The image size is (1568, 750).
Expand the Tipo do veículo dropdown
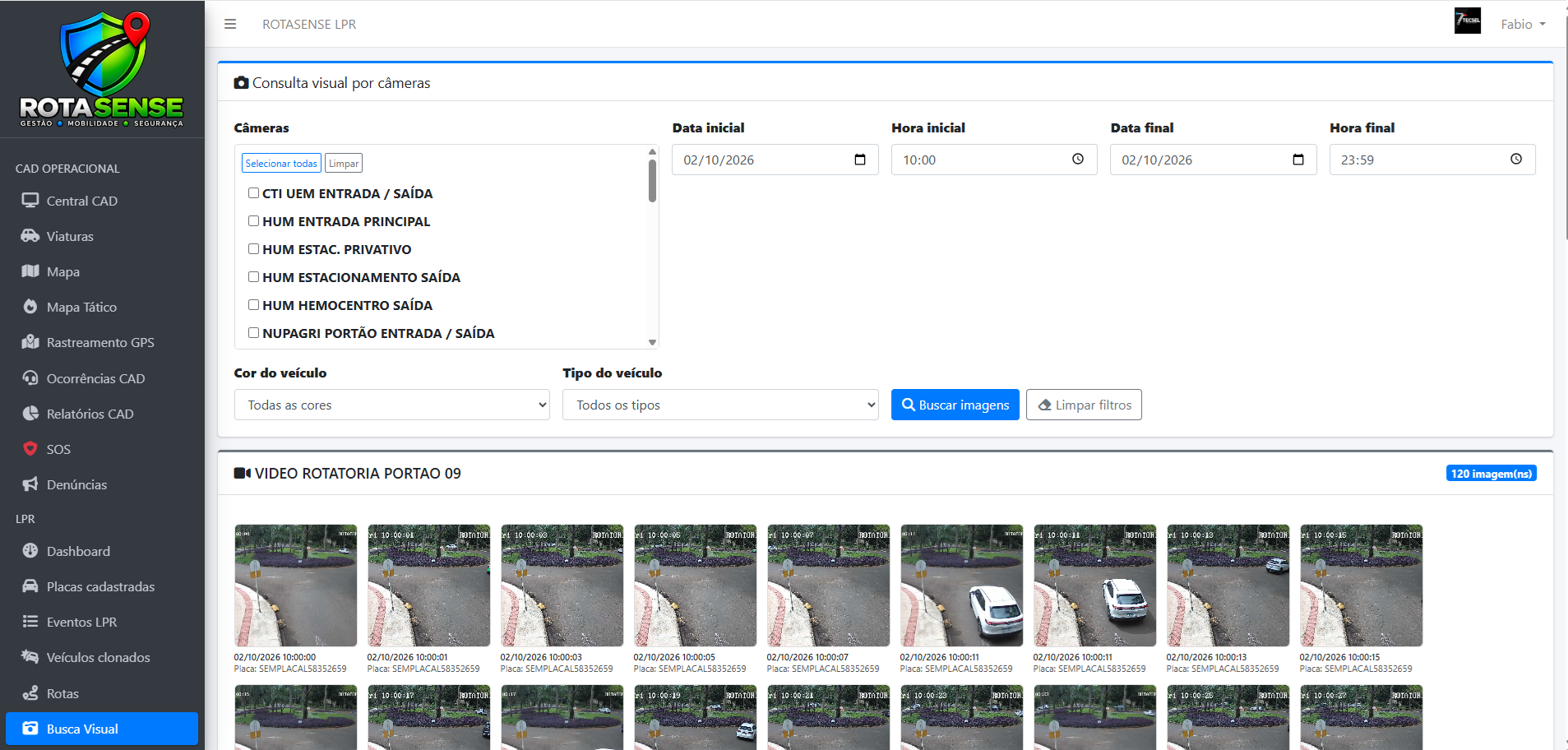click(x=720, y=405)
